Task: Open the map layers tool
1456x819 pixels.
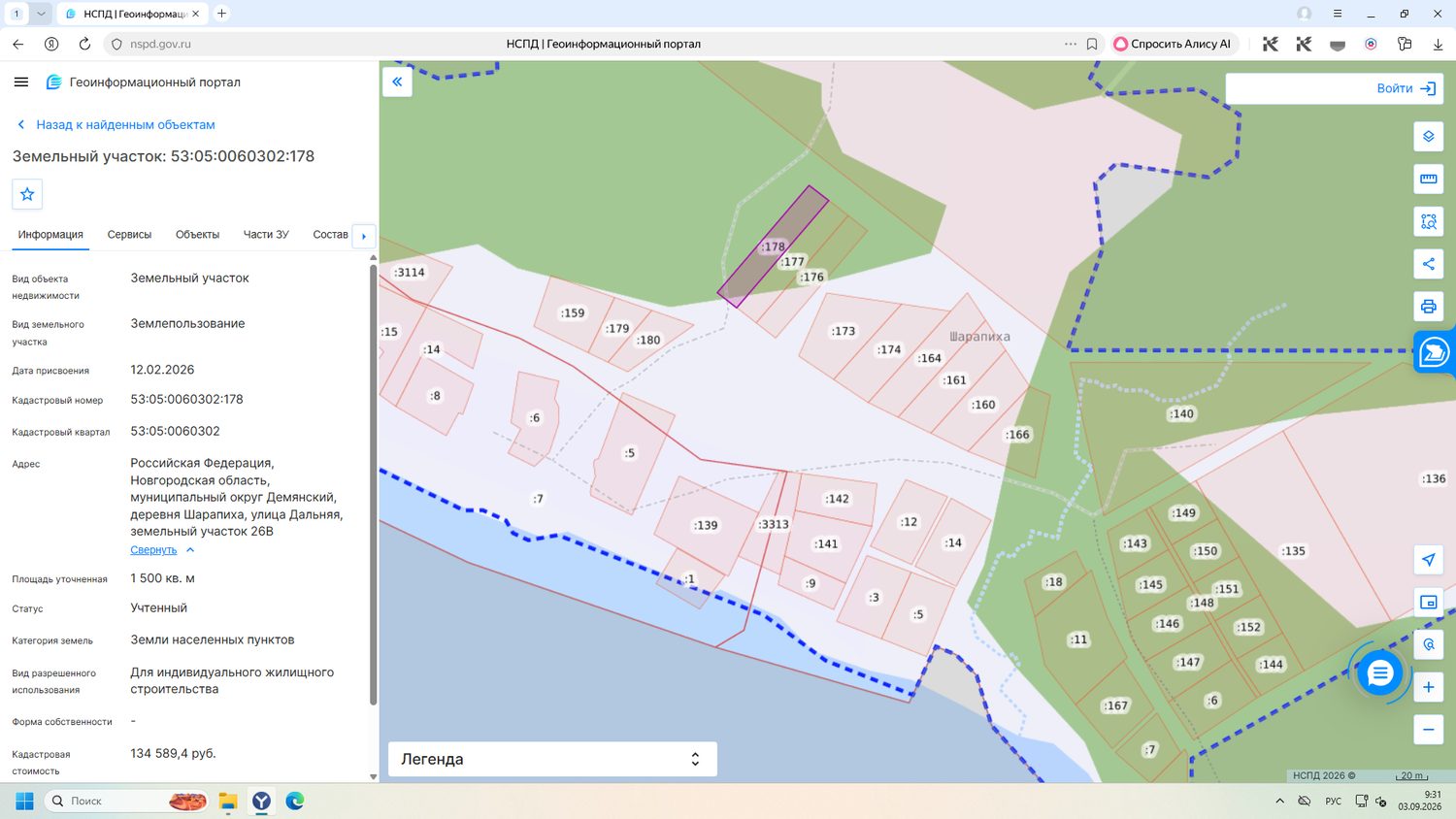Action: click(x=1428, y=137)
